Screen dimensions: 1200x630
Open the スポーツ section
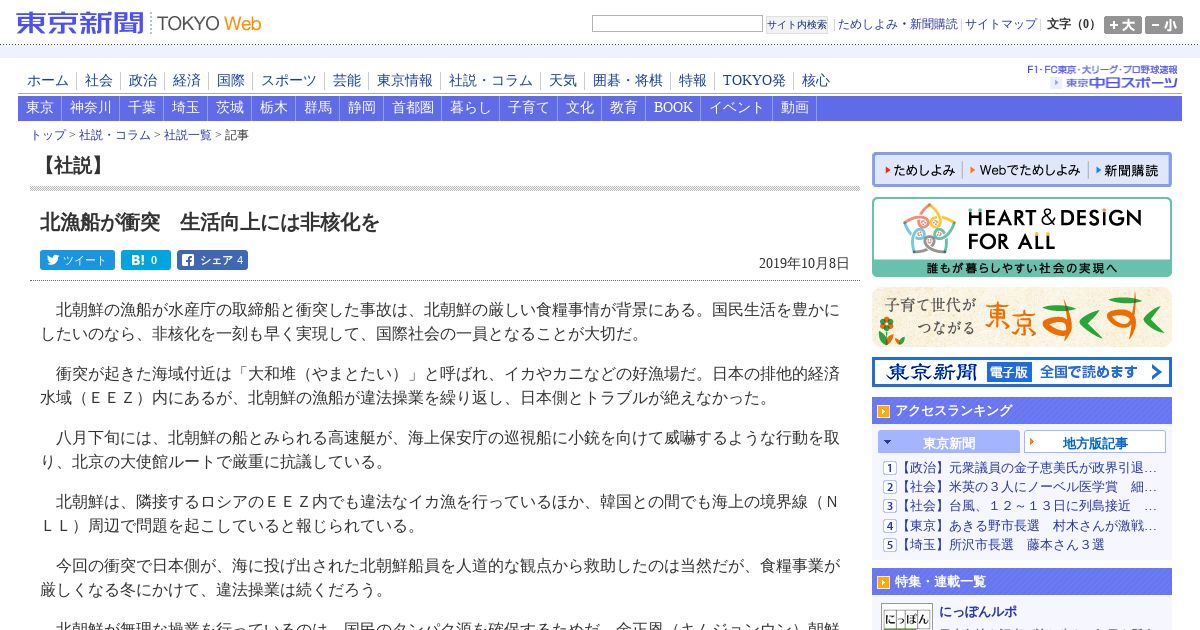pyautogui.click(x=289, y=80)
